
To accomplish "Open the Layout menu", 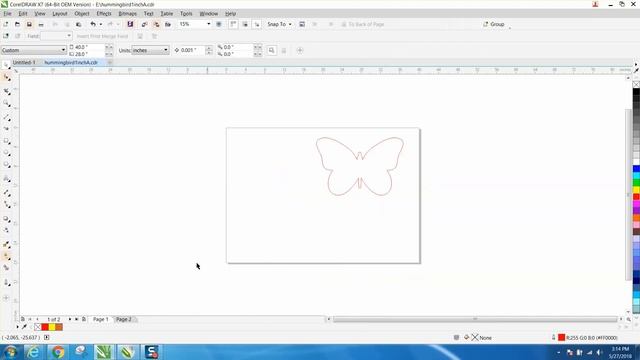I will 60,13.
